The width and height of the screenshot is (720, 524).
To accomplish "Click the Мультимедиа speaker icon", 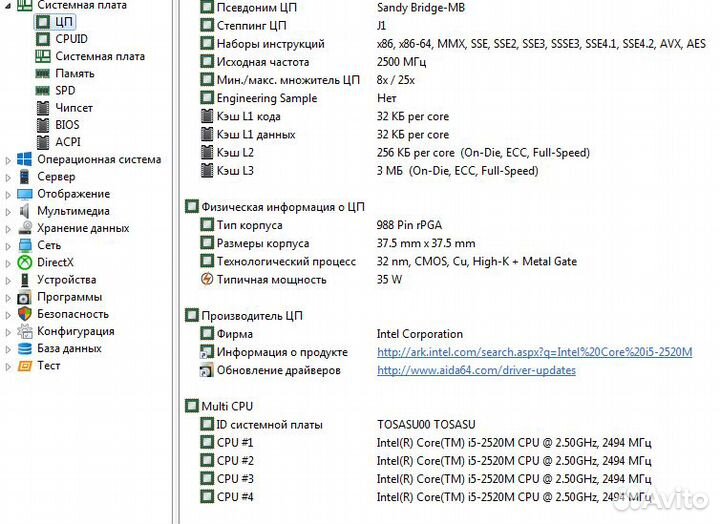I will (x=24, y=211).
